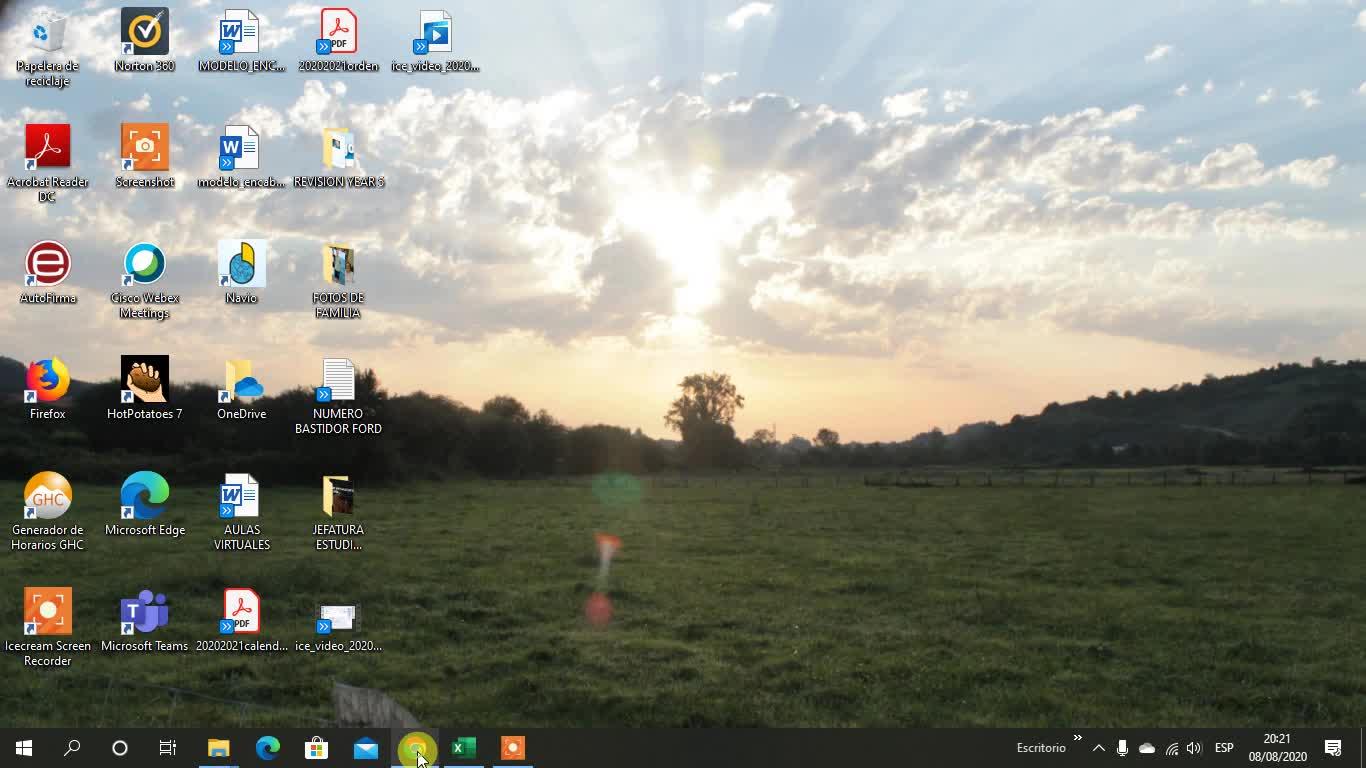Click the microphone tray icon

tap(1123, 748)
